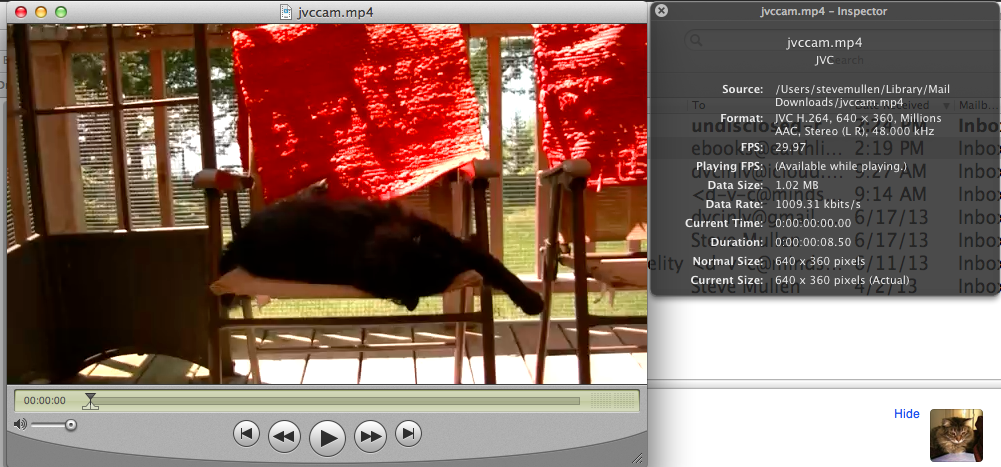Click the window resize grip corner

tap(637, 457)
